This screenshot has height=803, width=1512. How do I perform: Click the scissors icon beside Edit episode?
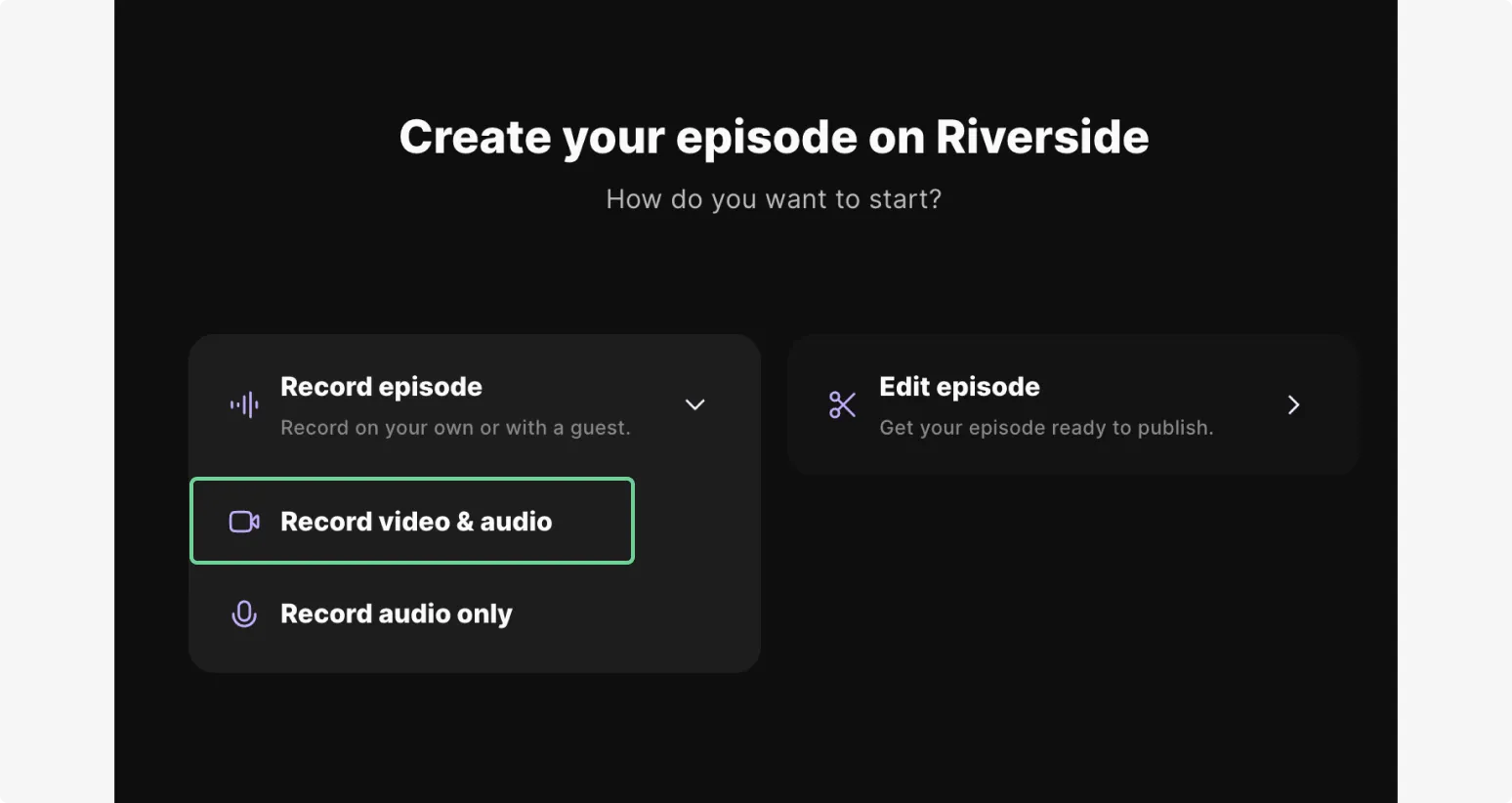[x=842, y=404]
